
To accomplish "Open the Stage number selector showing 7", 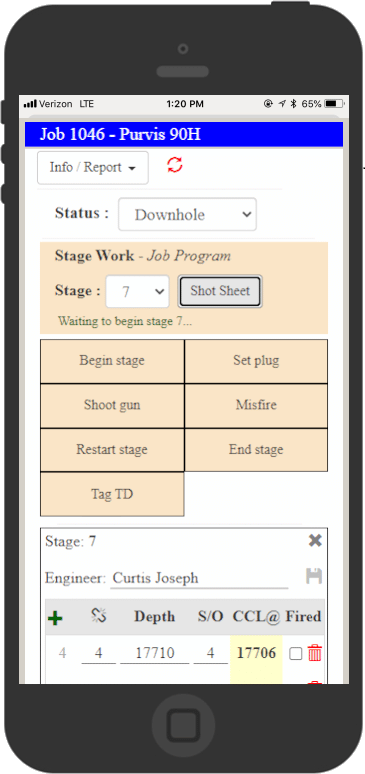I will 137,291.
